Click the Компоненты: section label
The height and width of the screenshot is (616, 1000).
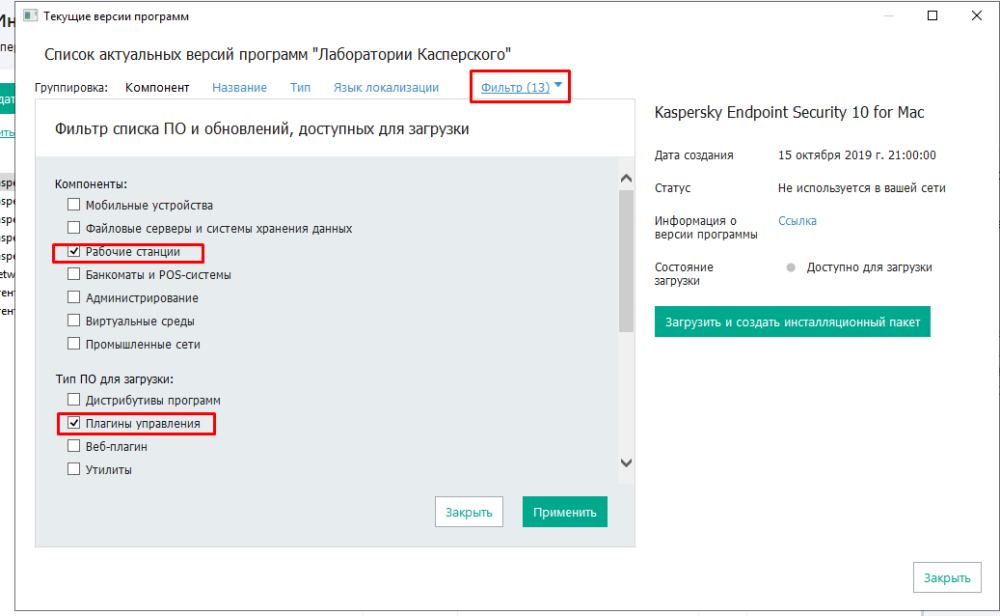[x=91, y=184]
